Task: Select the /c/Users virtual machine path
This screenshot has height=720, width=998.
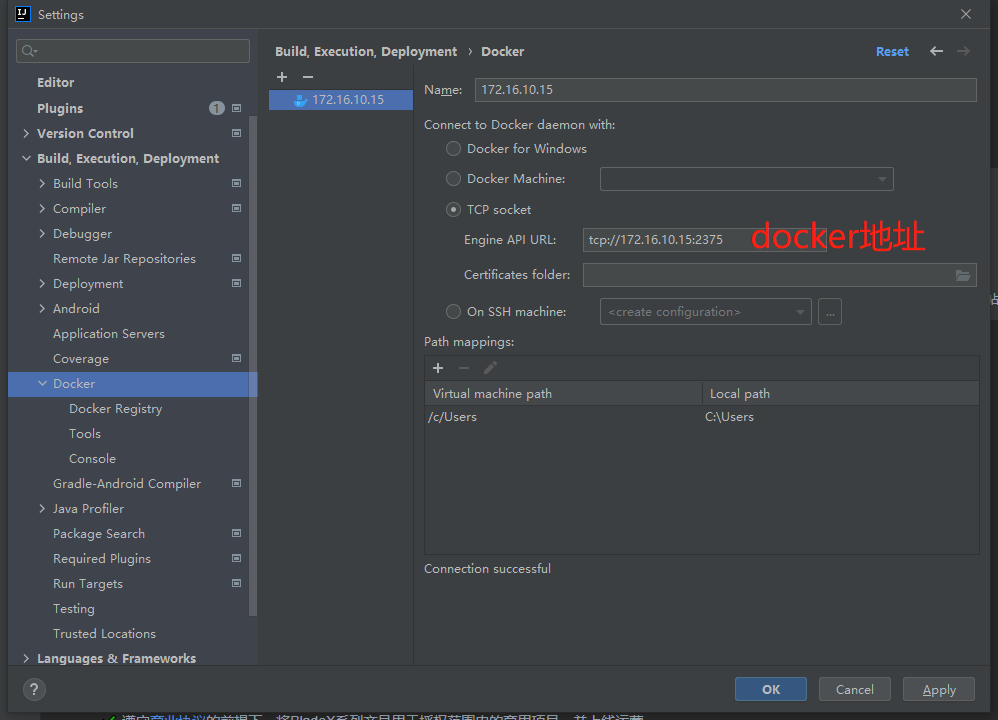Action: 453,417
